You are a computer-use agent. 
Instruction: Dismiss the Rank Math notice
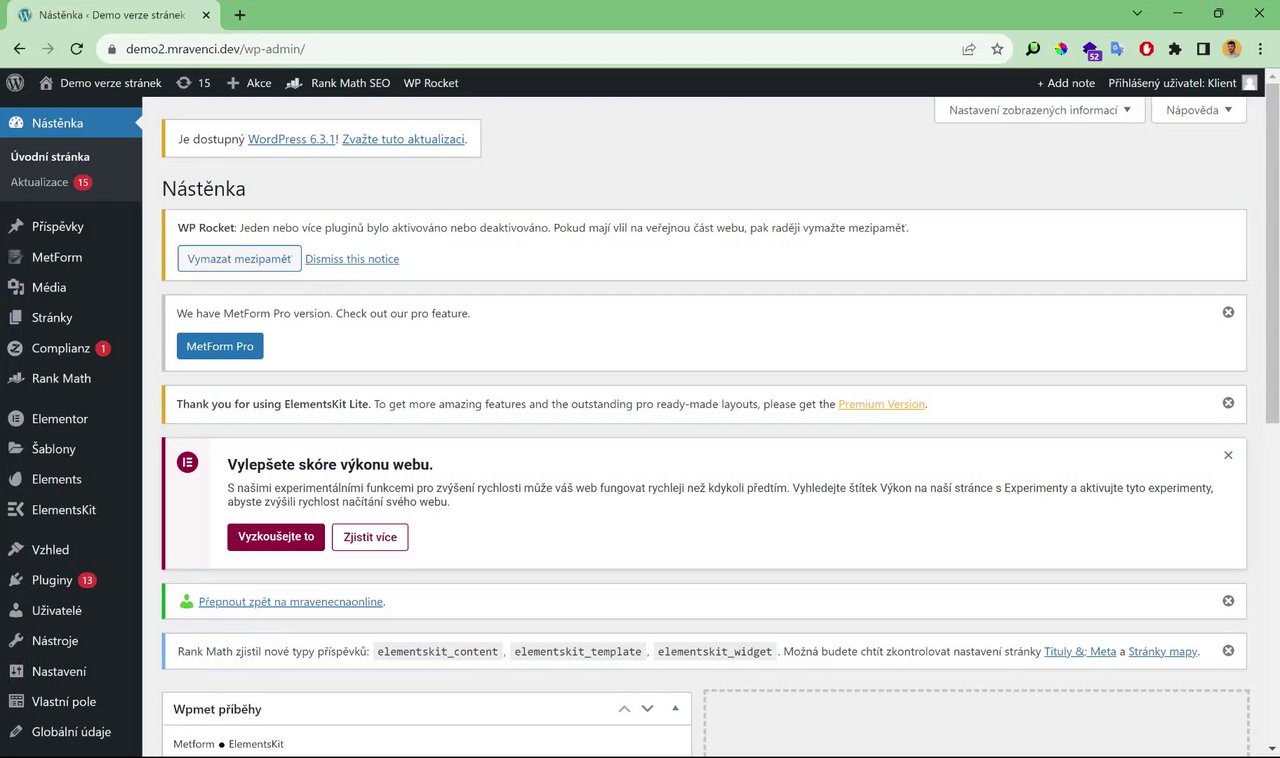click(x=1228, y=650)
